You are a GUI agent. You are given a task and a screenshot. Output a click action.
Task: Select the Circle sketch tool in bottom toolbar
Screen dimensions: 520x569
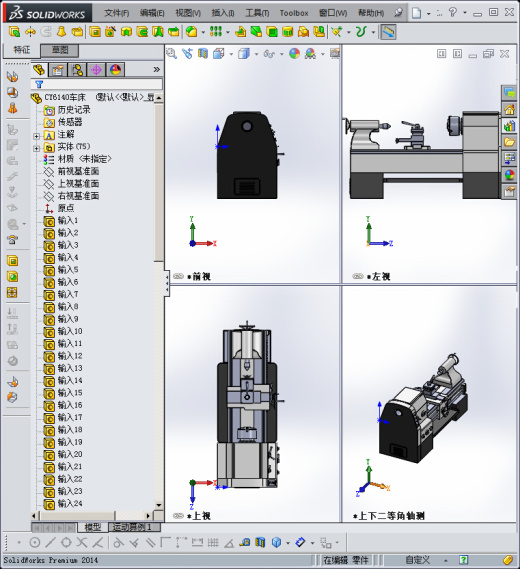click(34, 543)
